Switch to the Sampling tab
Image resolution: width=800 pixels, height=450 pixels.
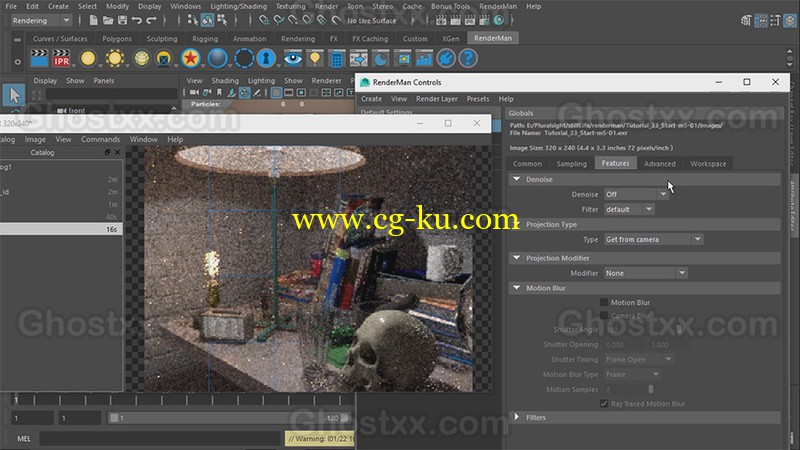coord(571,164)
